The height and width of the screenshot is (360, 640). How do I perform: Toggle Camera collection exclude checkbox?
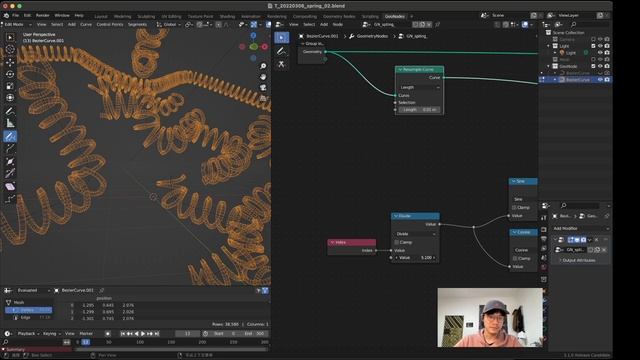[x=593, y=39]
